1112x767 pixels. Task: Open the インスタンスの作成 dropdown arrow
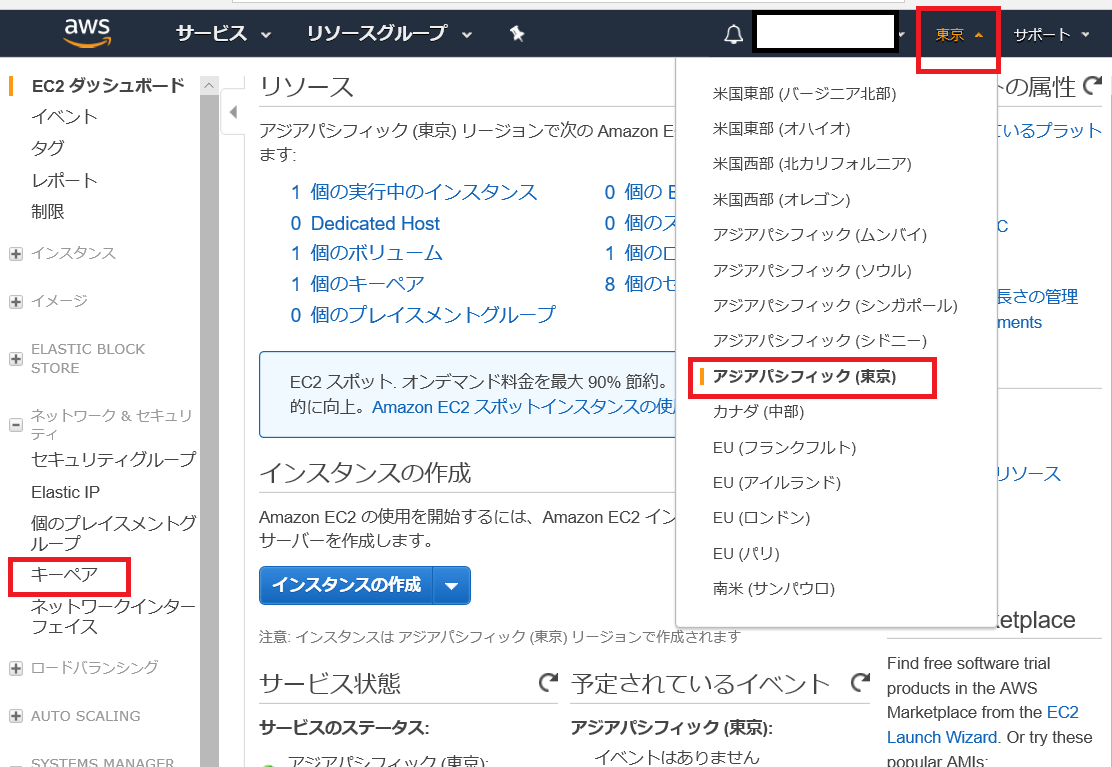tap(452, 586)
